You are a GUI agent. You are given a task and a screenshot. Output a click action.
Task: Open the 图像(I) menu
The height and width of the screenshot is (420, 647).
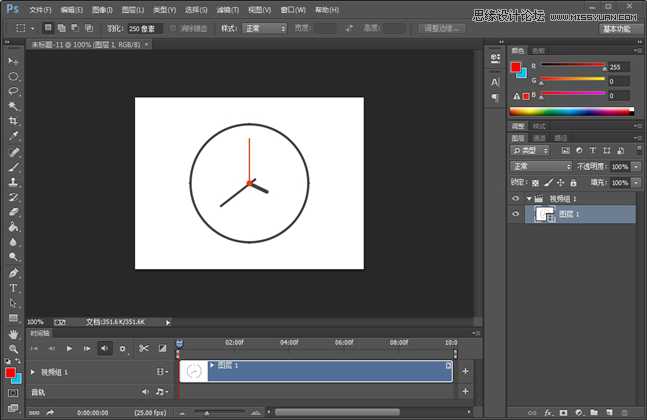pyautogui.click(x=102, y=10)
